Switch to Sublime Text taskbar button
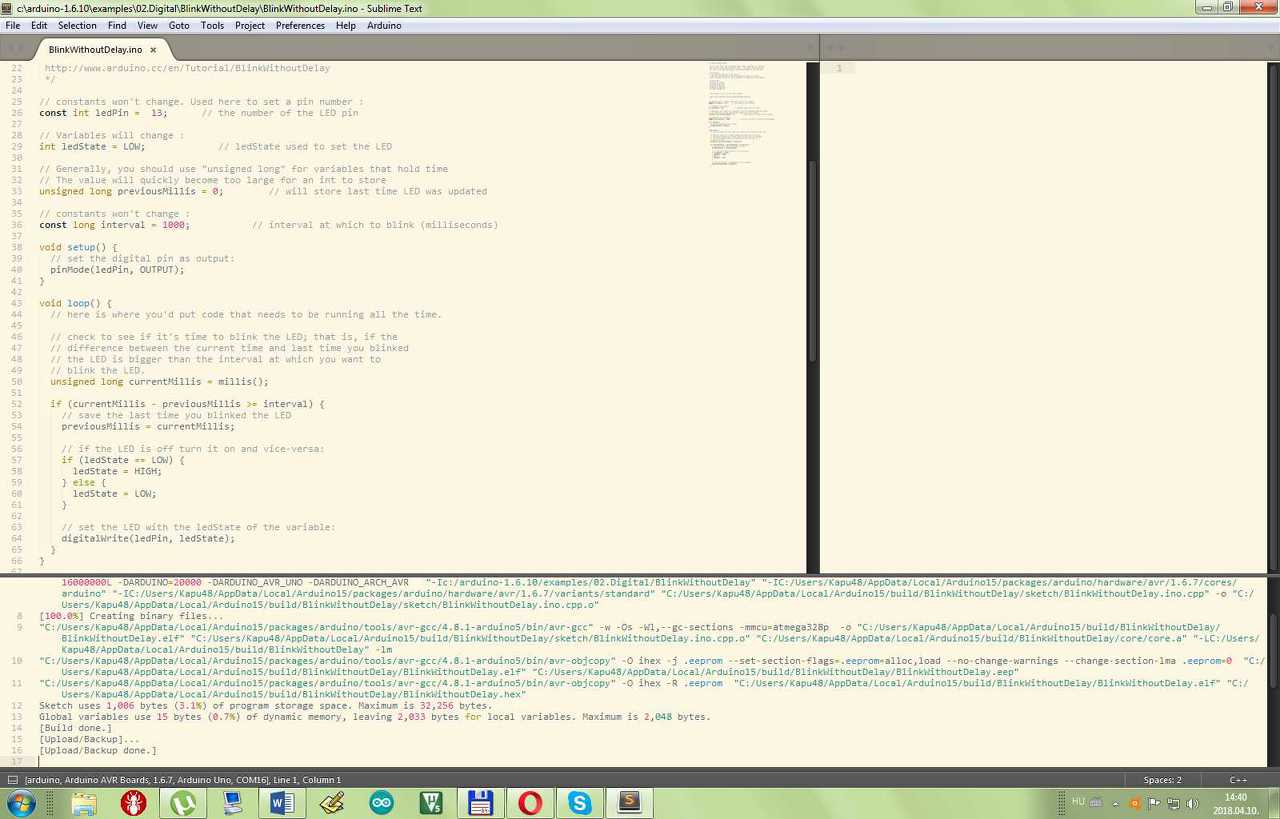Screen dimensions: 1280x819 click(x=630, y=803)
